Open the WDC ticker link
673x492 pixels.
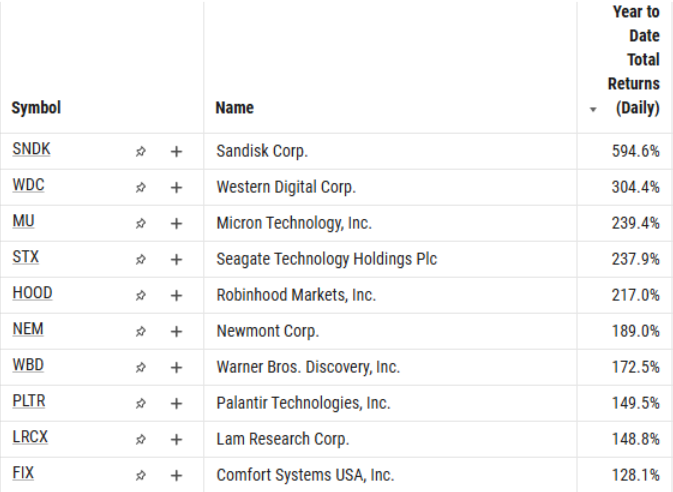point(28,185)
